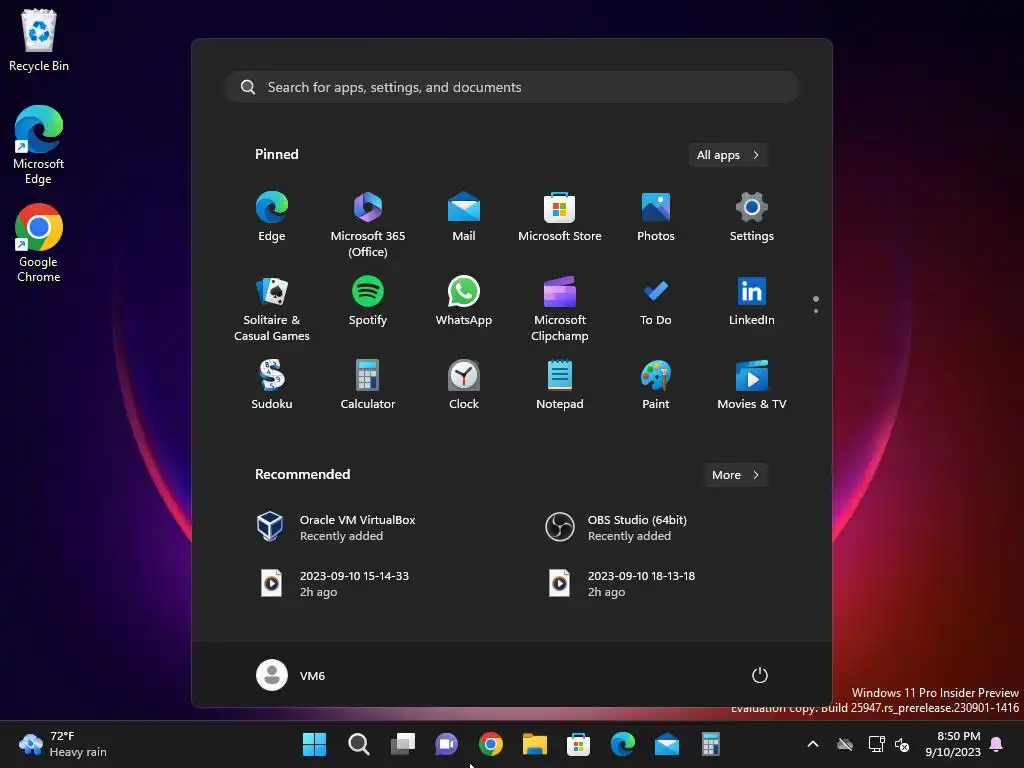Open File Explorer from the taskbar
Image resolution: width=1024 pixels, height=768 pixels.
(535, 744)
